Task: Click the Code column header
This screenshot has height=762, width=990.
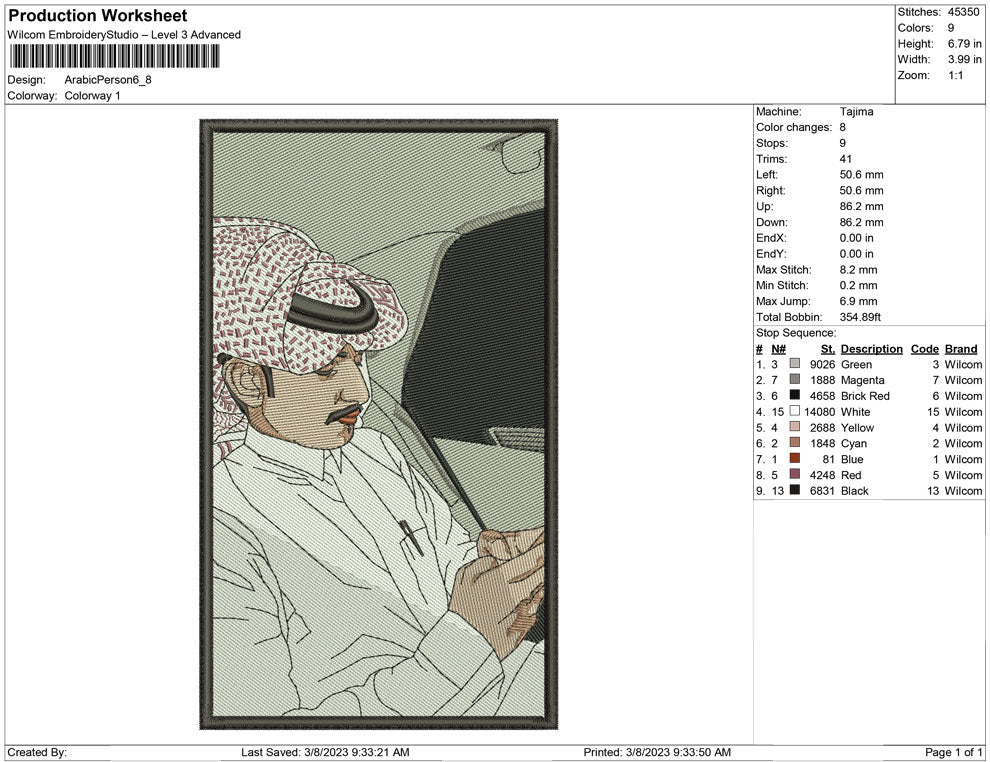Action: [924, 349]
